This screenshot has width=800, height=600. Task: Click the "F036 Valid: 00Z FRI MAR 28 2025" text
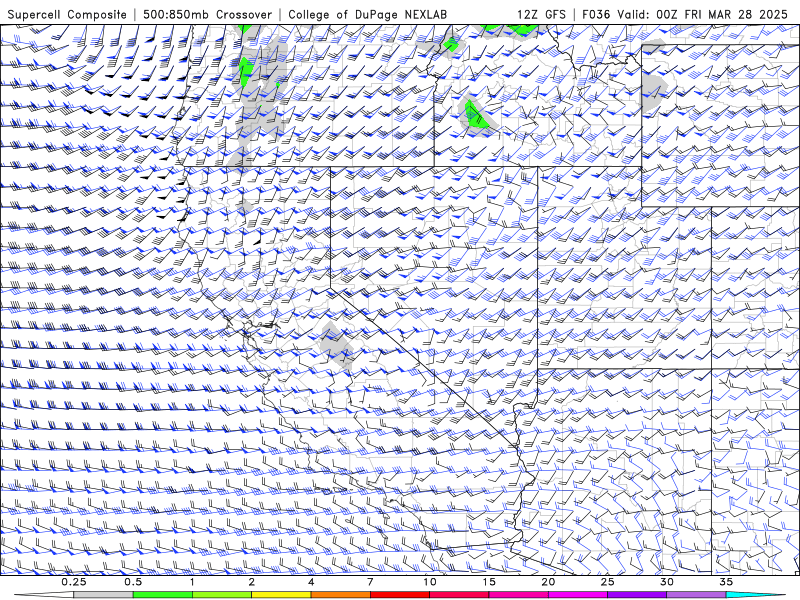point(685,14)
